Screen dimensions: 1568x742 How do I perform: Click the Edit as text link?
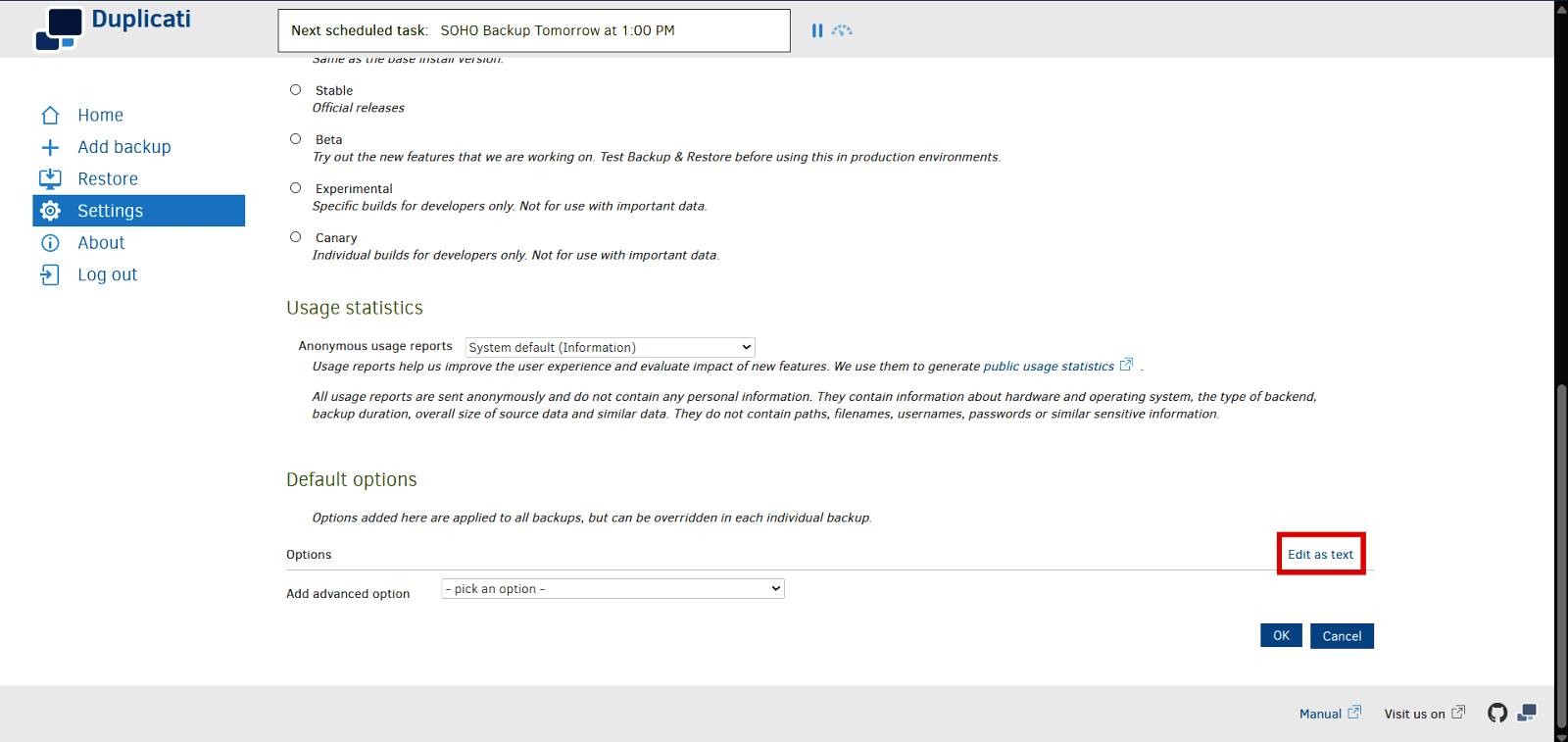[1320, 555]
